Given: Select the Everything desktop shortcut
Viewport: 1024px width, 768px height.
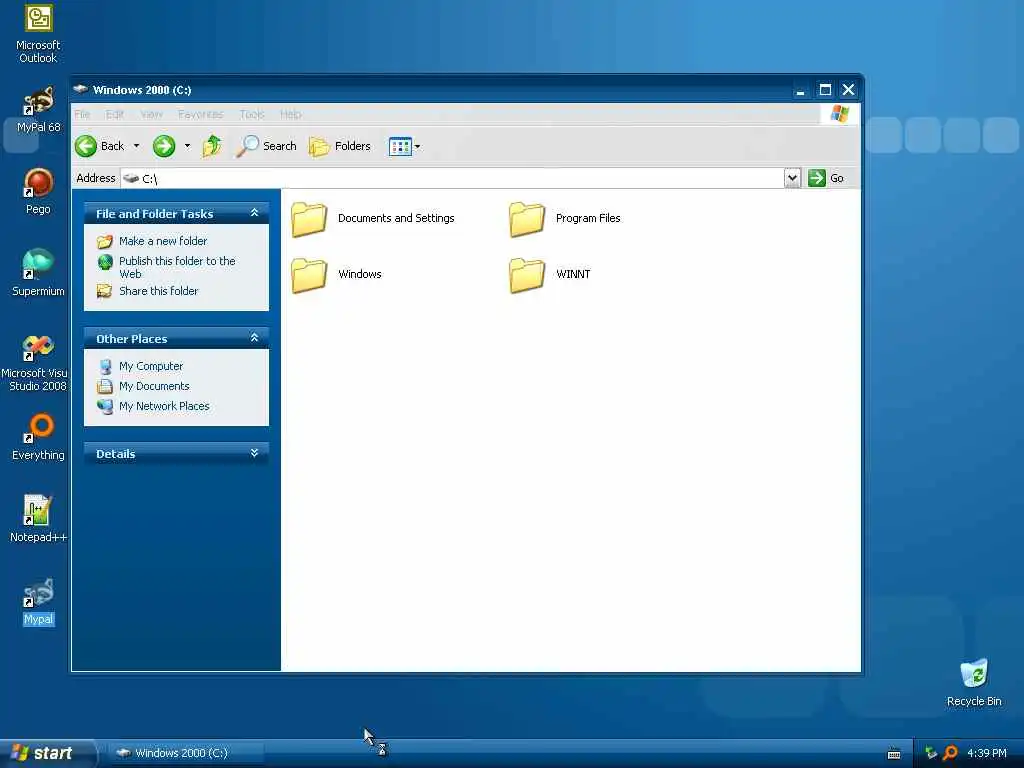Looking at the screenshot, I should tap(38, 437).
